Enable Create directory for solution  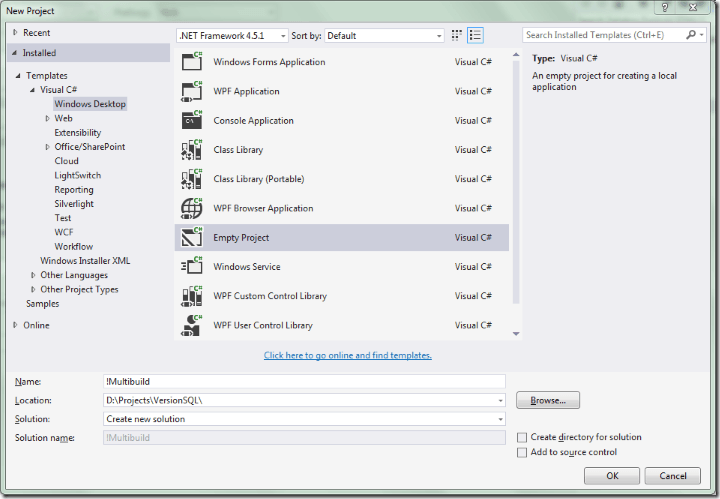point(522,437)
